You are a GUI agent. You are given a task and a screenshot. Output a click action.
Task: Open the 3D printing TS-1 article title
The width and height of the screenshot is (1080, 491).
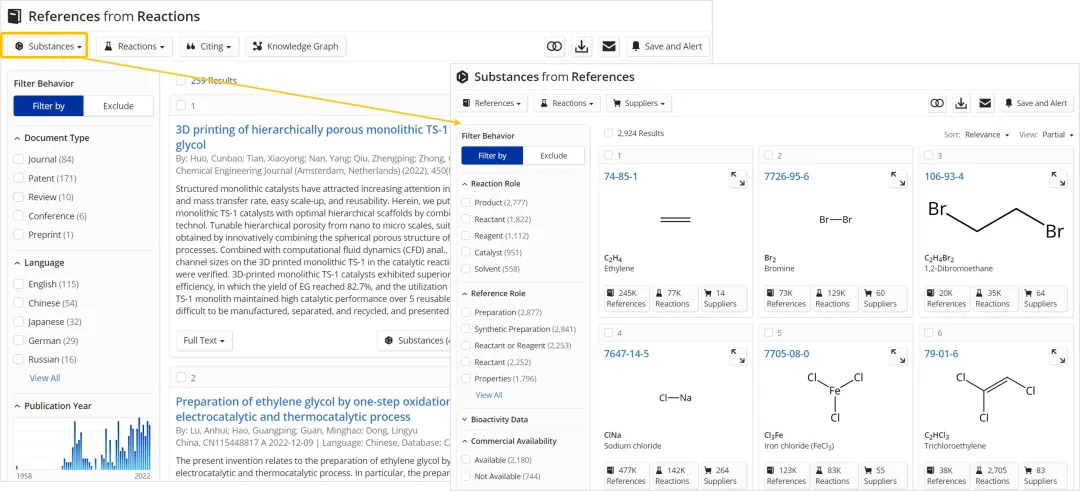pyautogui.click(x=310, y=129)
